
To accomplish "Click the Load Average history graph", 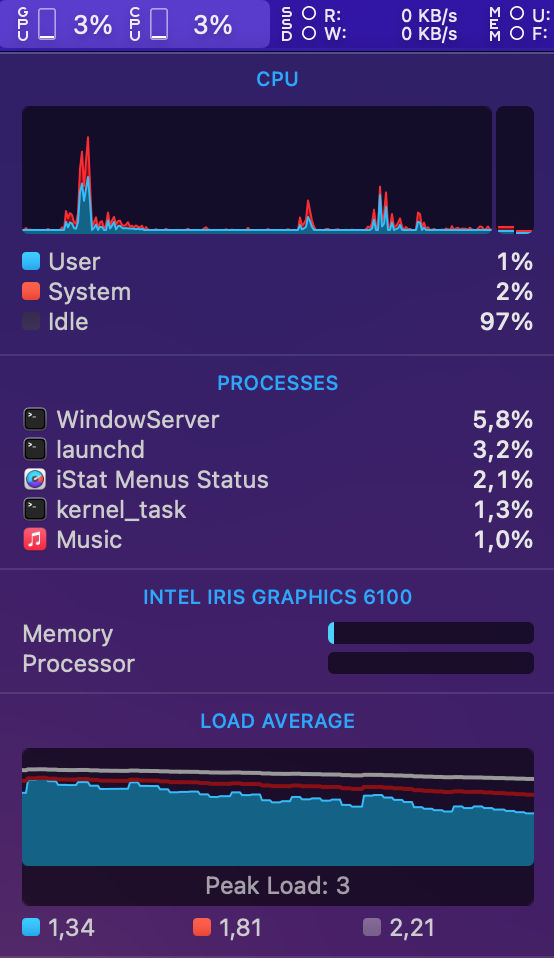I will [x=278, y=806].
